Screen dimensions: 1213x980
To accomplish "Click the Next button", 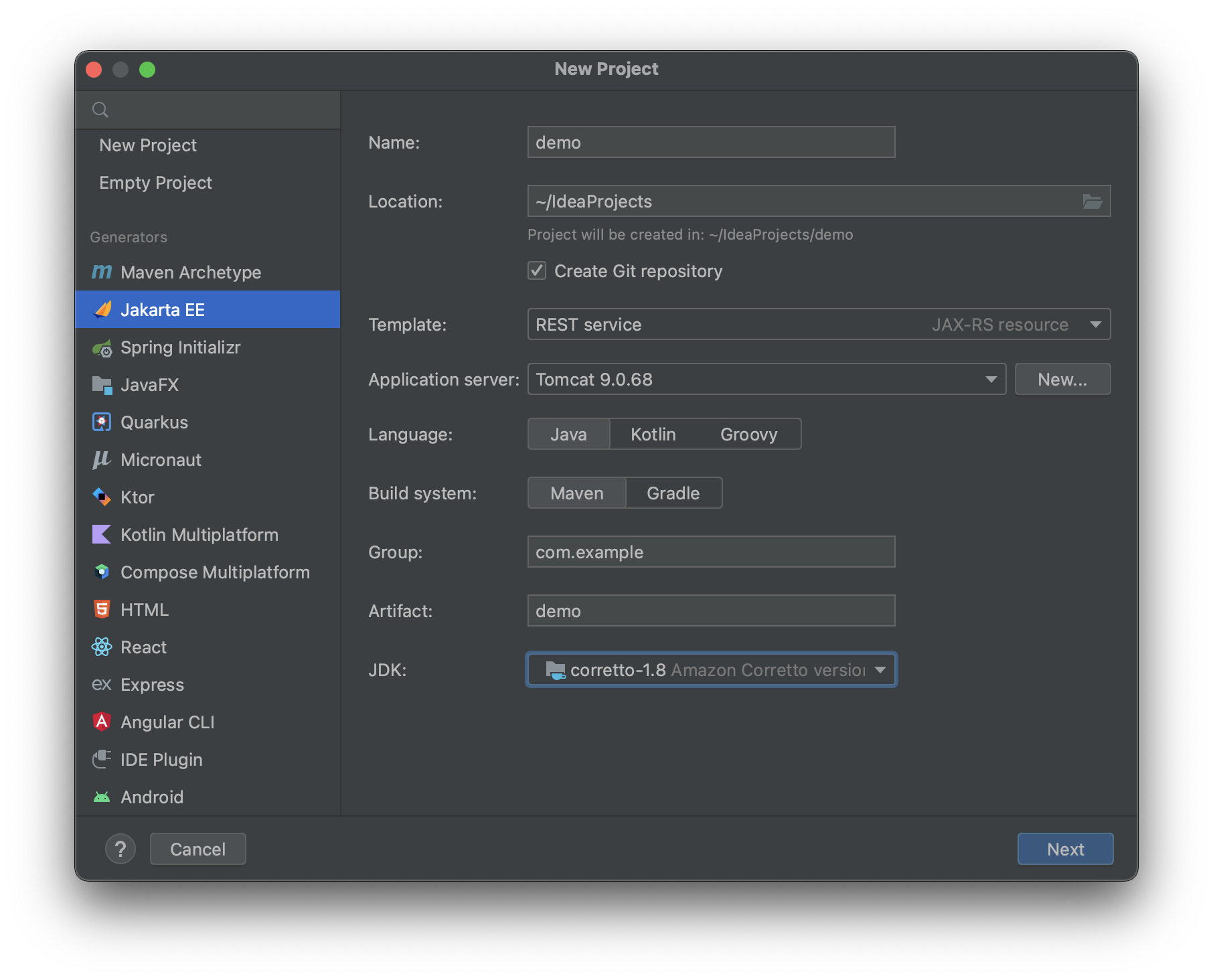I will (1065, 849).
